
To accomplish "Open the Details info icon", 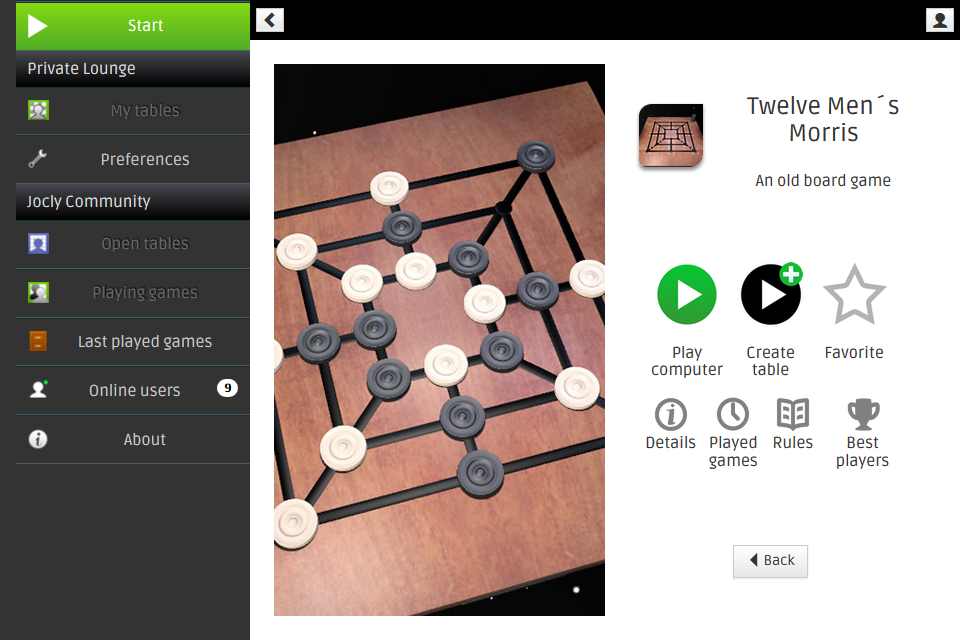I will point(670,415).
